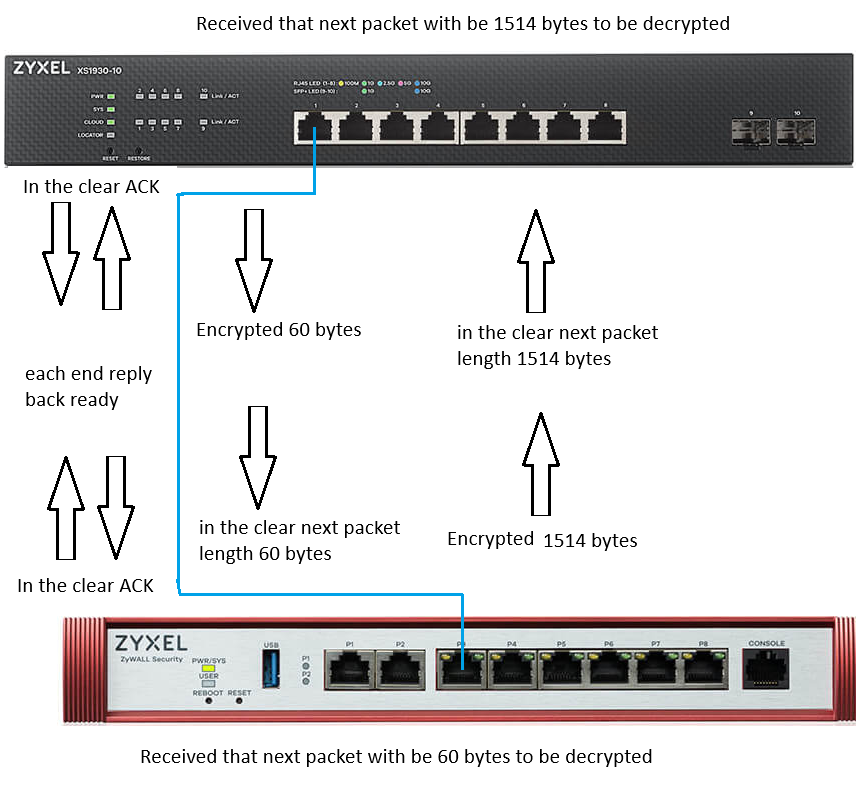Image resolution: width=856 pixels, height=786 pixels.
Task: Click the CONSOLE port on the firewall
Action: (765, 669)
